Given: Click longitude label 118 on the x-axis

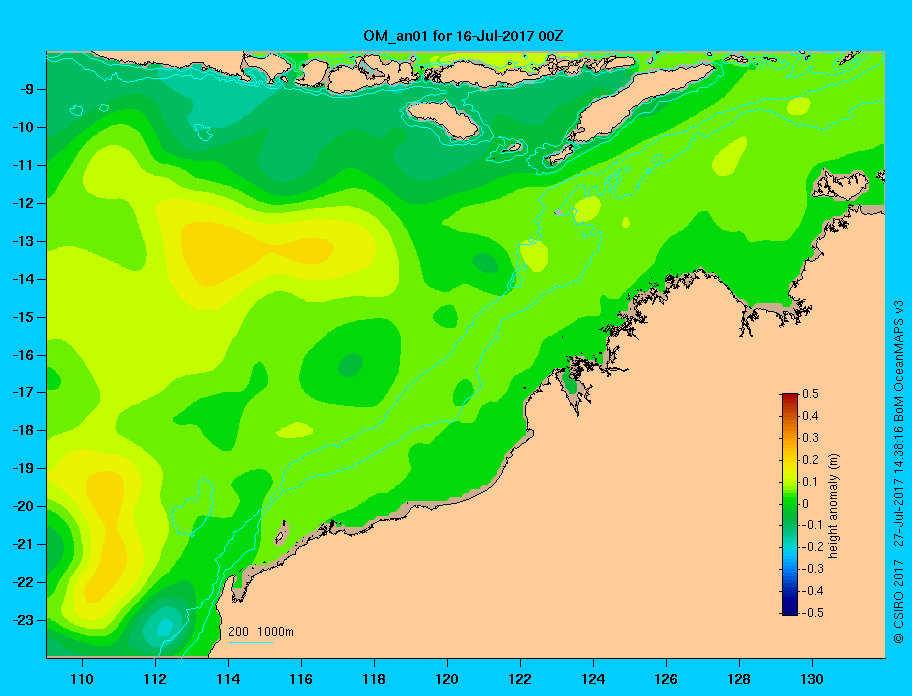Looking at the screenshot, I should 374,679.
